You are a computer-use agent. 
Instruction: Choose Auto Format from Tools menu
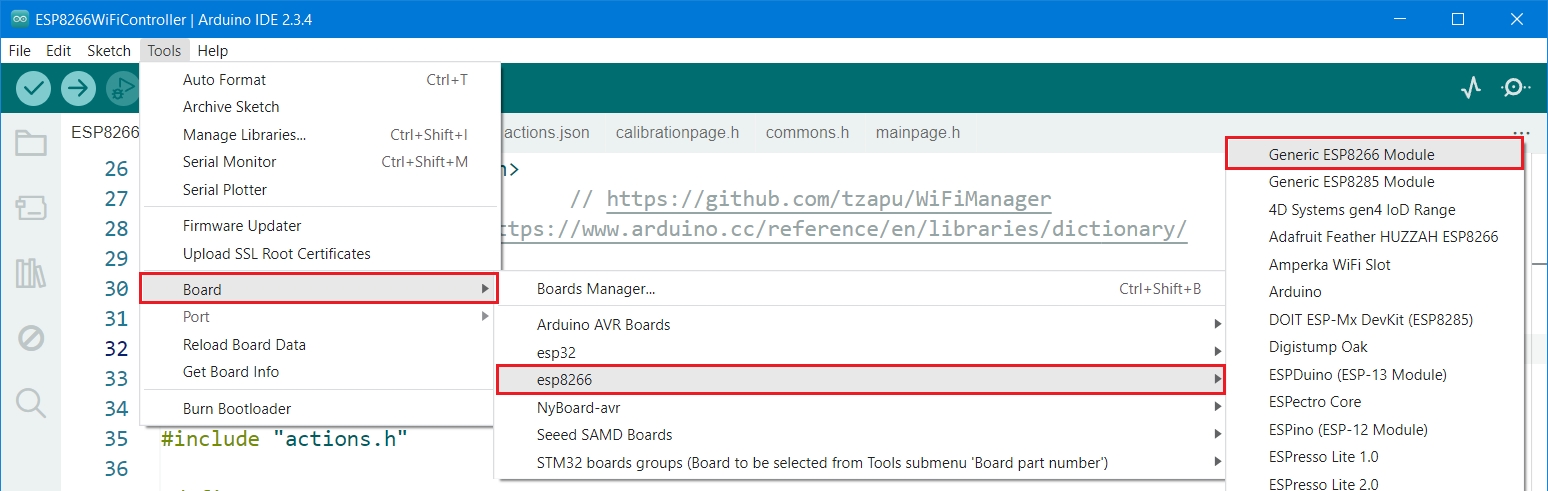coord(224,80)
